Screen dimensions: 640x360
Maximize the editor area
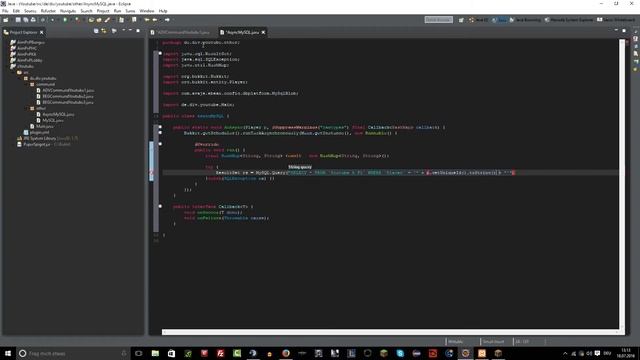coord(624,31)
